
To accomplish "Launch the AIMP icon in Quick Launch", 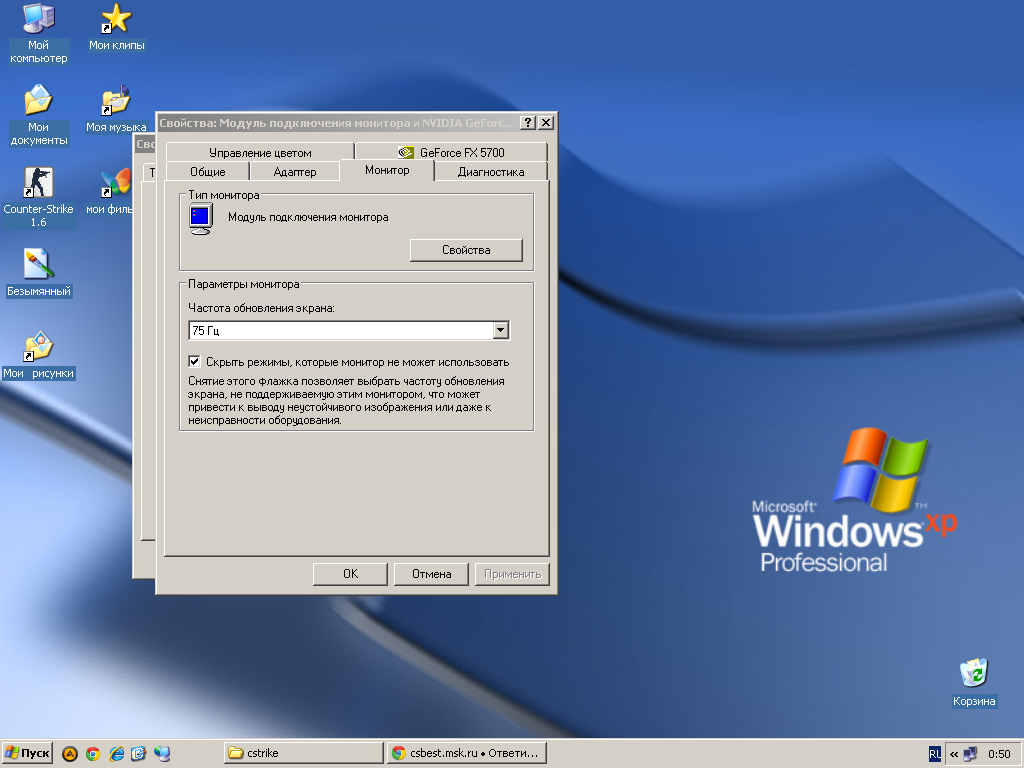I will coord(70,754).
